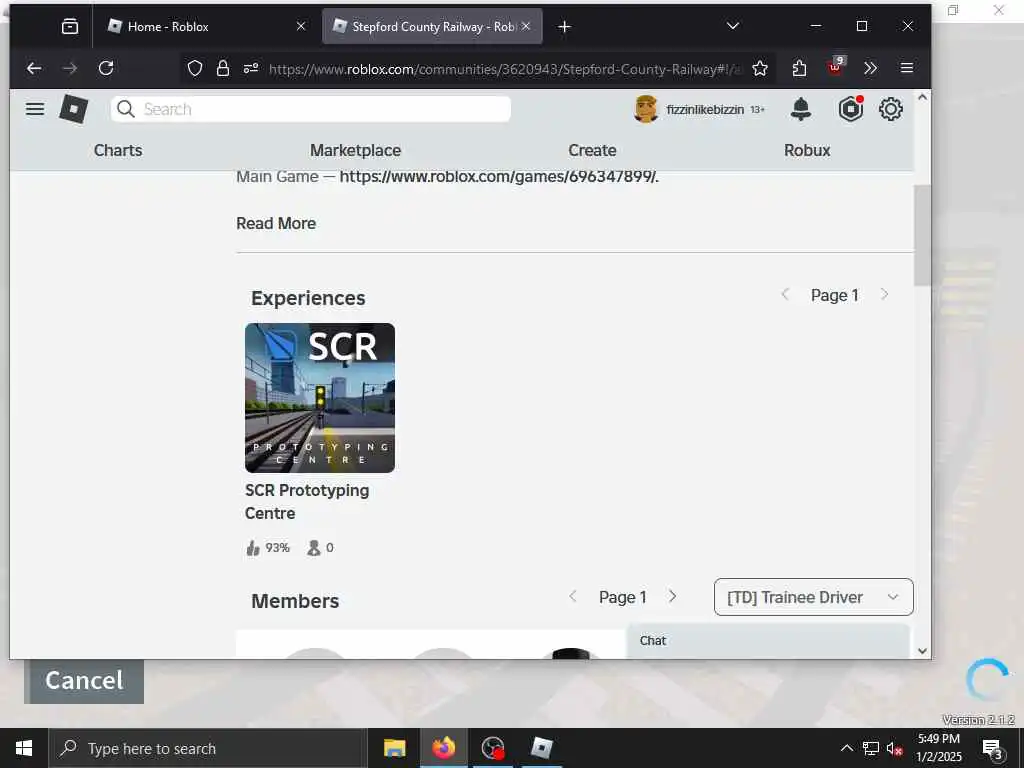Open OBS Studio taskbar icon

point(492,748)
